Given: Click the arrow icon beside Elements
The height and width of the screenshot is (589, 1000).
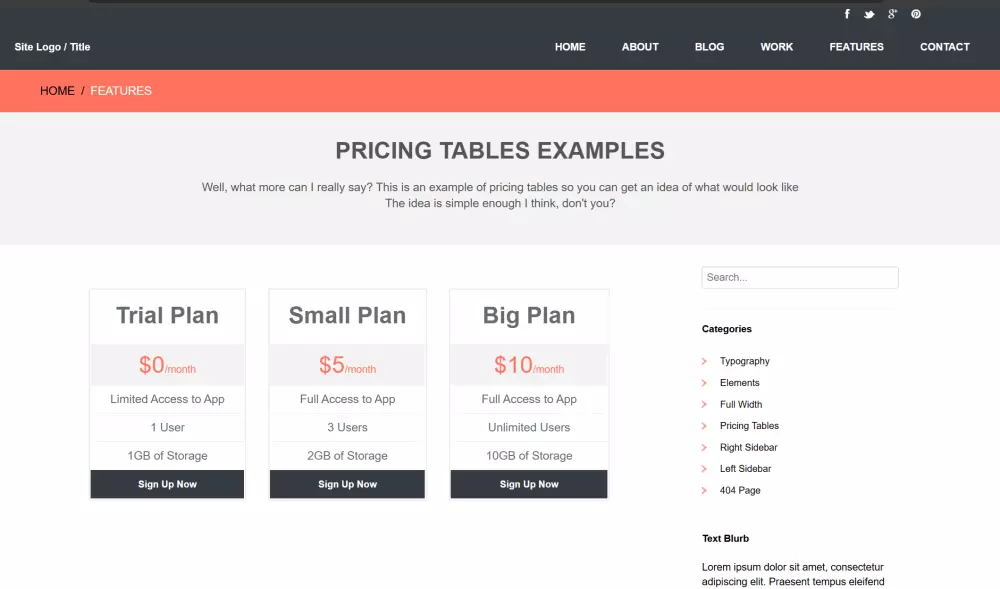Looking at the screenshot, I should (x=704, y=383).
